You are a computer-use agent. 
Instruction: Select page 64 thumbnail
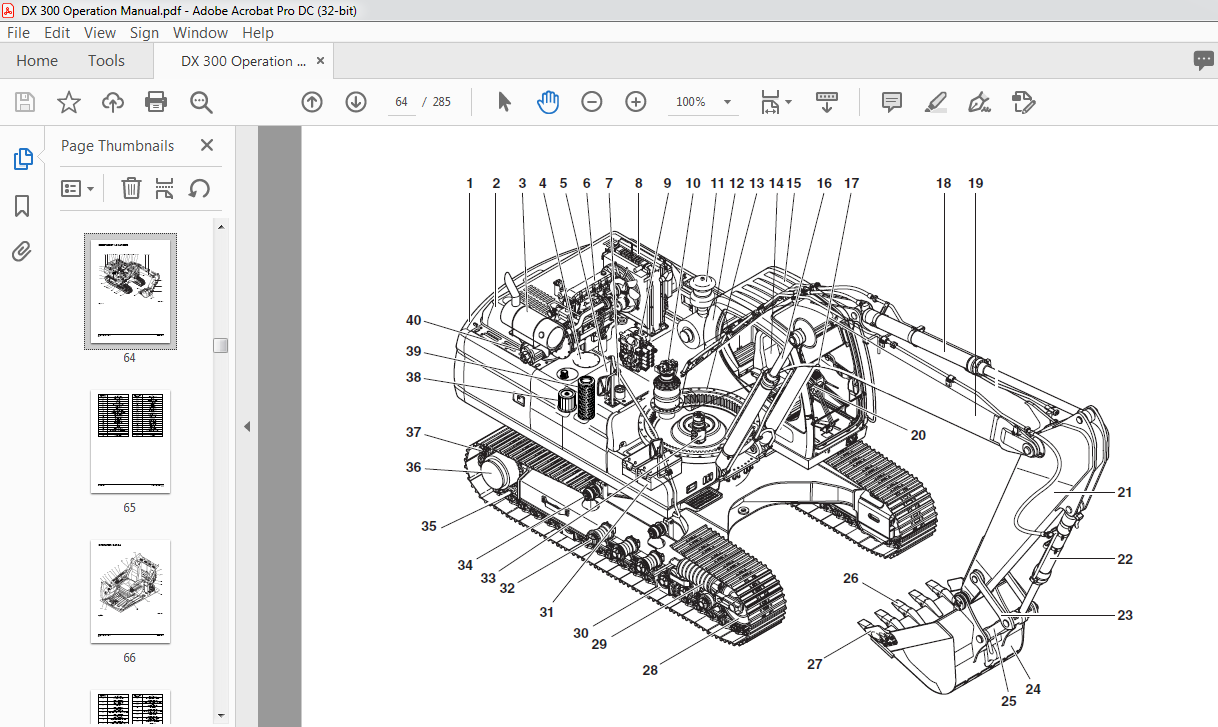click(130, 291)
